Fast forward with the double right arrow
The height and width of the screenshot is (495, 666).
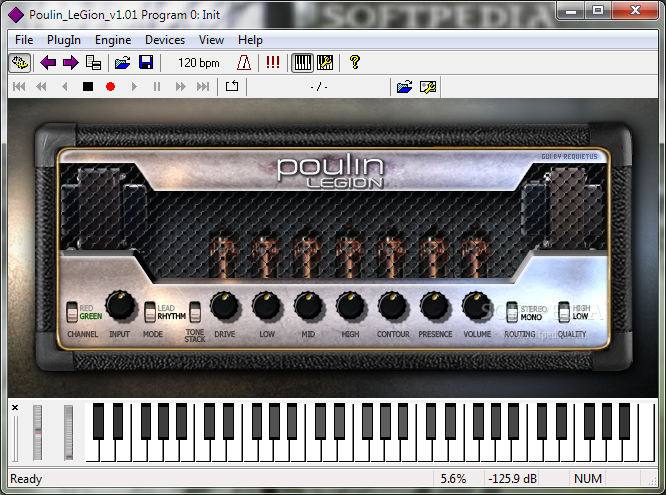click(x=181, y=87)
